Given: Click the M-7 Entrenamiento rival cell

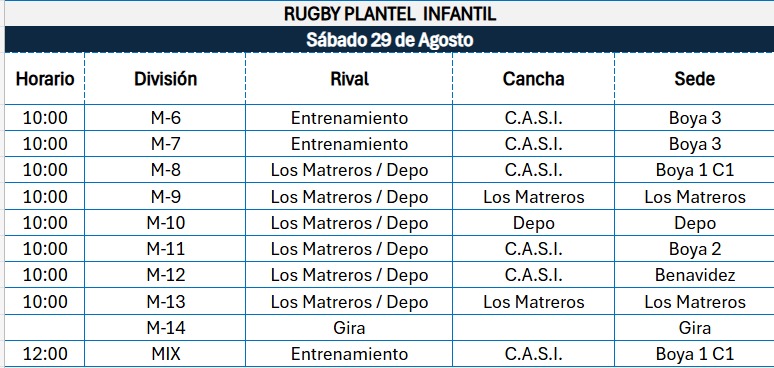Looking at the screenshot, I should (x=349, y=144).
